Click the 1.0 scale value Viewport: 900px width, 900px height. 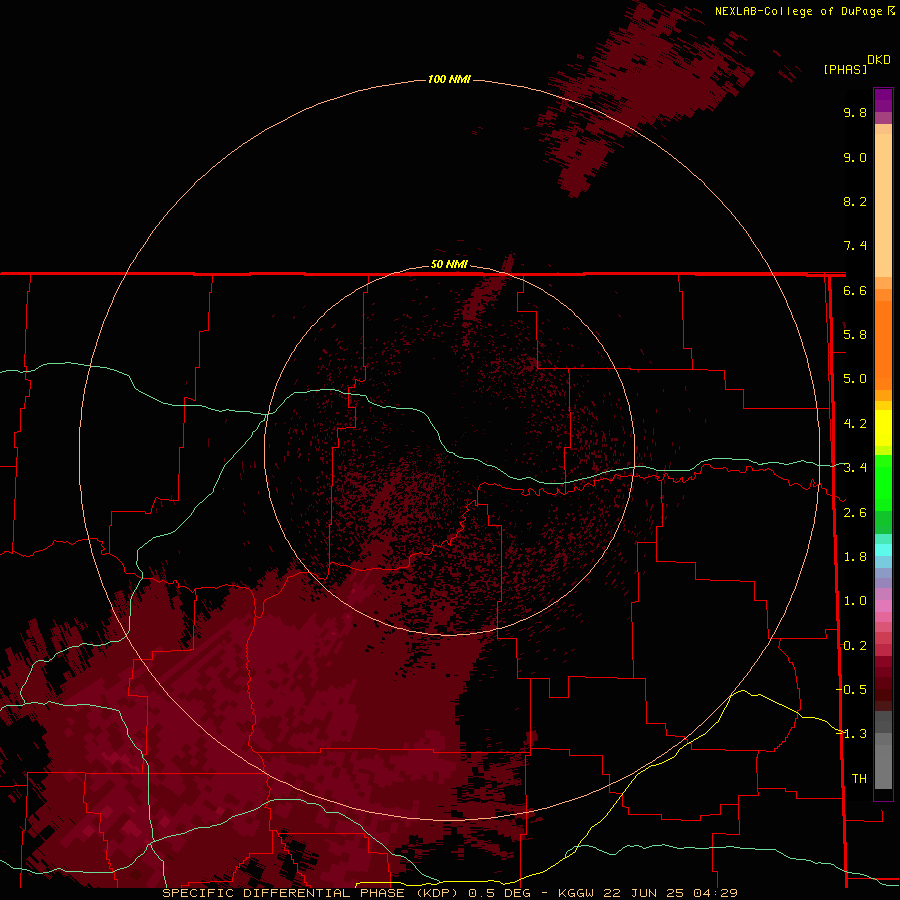point(855,601)
